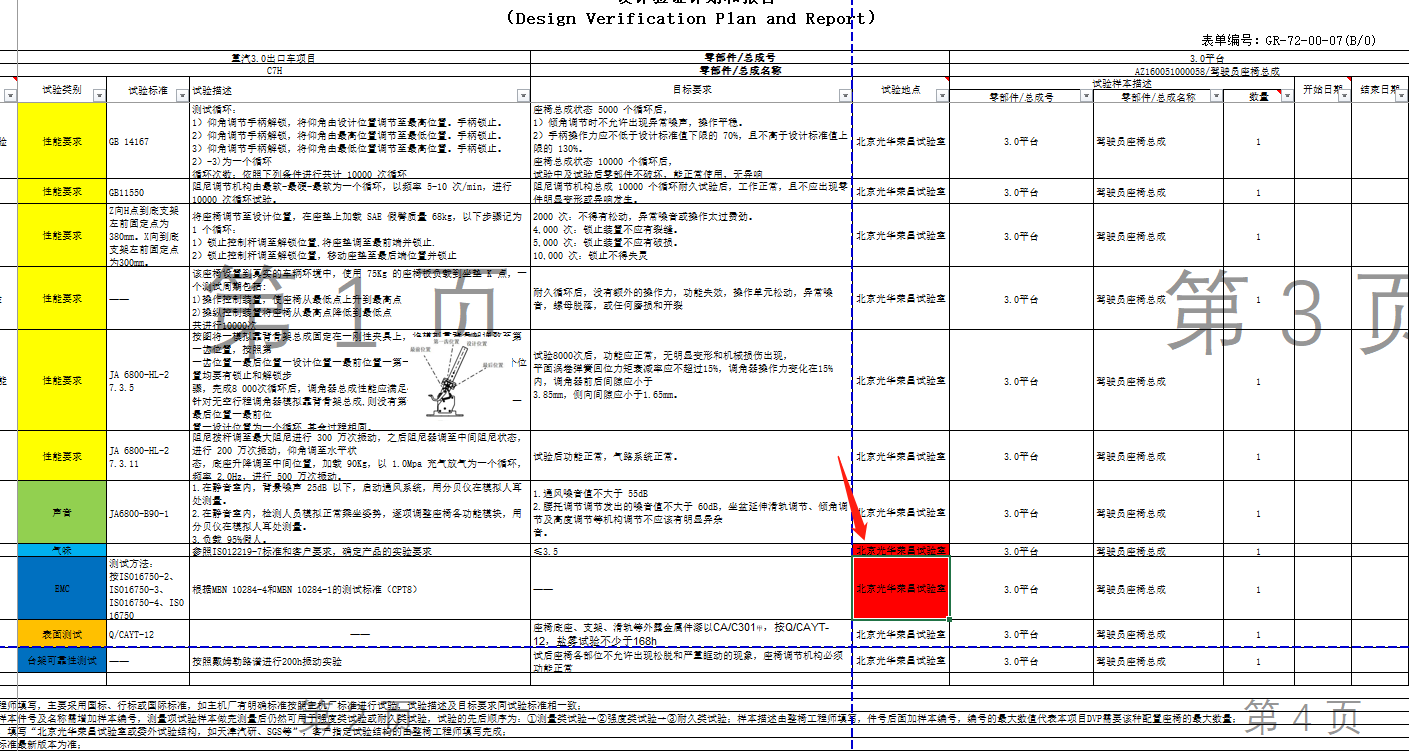Image resolution: width=1409 pixels, height=751 pixels.
Task: Select the AZ160051000058 part number cell
Action: click(x=1178, y=71)
